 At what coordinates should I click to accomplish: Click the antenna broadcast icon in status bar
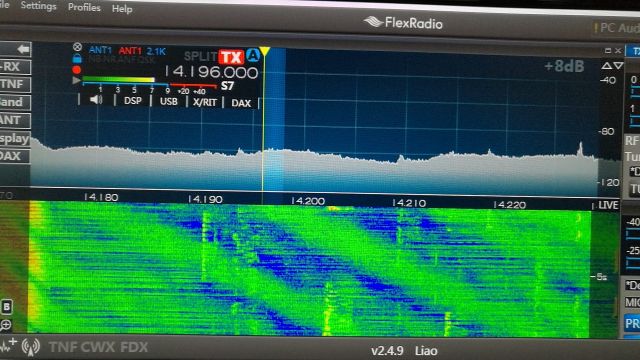pyautogui.click(x=31, y=347)
